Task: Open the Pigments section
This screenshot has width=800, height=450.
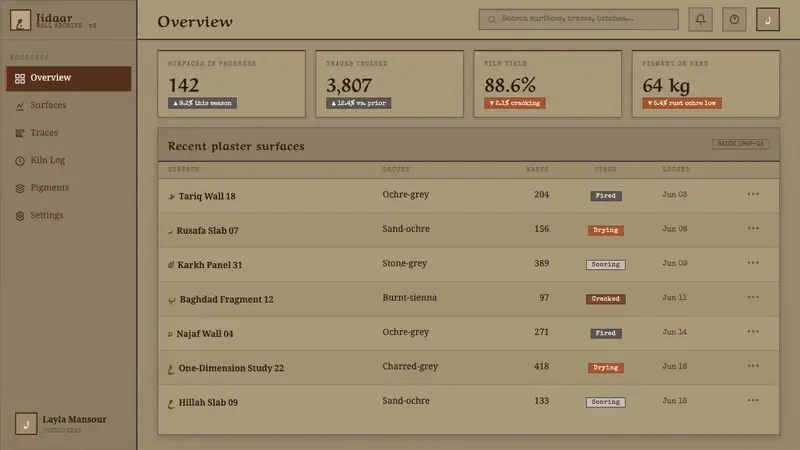Action: 68,188
